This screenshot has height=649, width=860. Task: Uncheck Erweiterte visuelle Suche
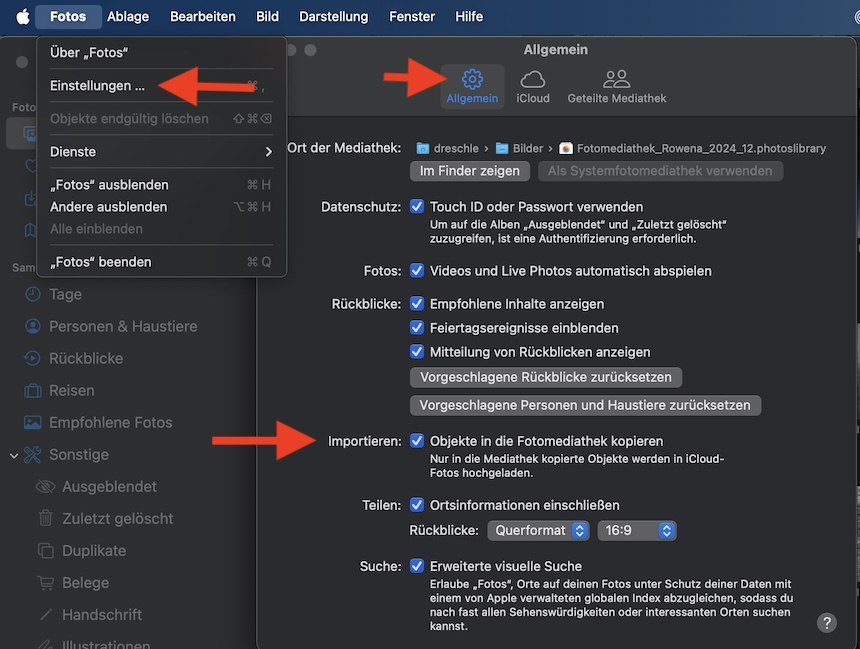pyautogui.click(x=418, y=566)
